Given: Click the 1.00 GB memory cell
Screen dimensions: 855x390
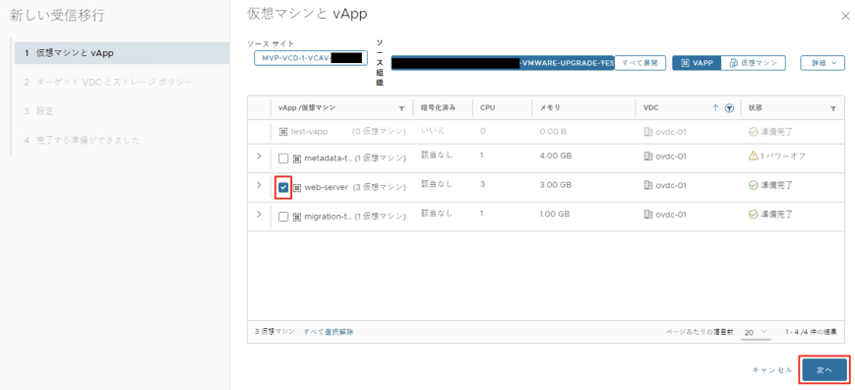Looking at the screenshot, I should pos(555,214).
